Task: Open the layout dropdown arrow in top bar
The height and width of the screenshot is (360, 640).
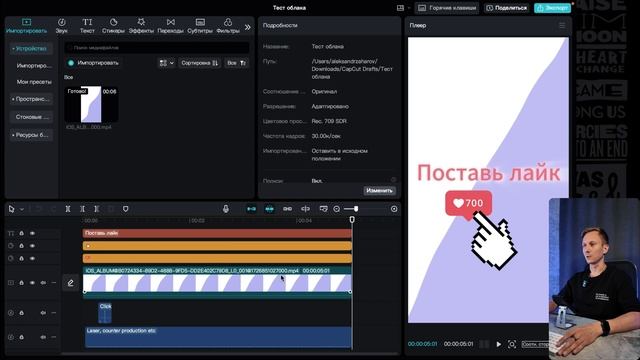Action: pos(409,8)
